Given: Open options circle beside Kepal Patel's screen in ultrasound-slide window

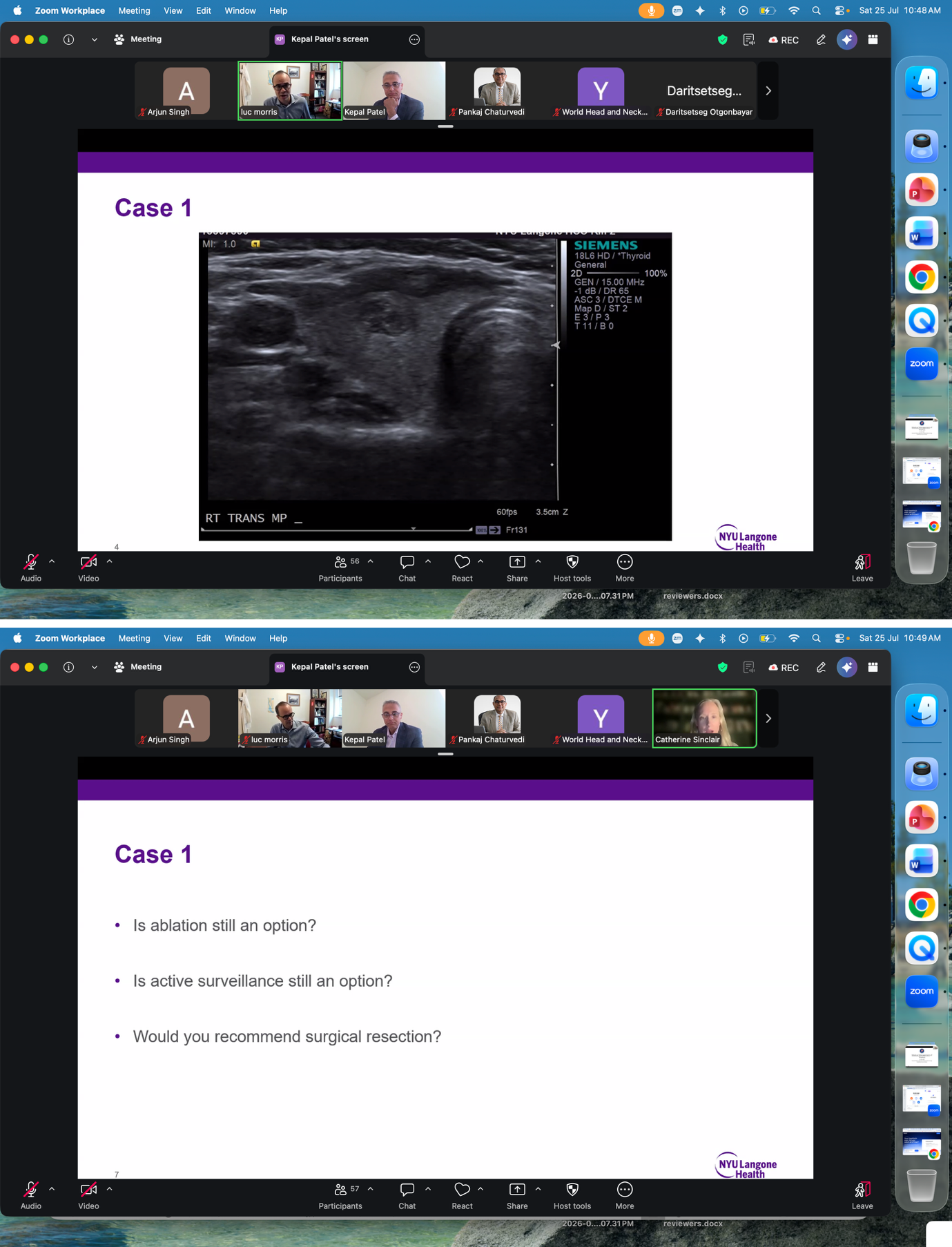Looking at the screenshot, I should click(414, 39).
